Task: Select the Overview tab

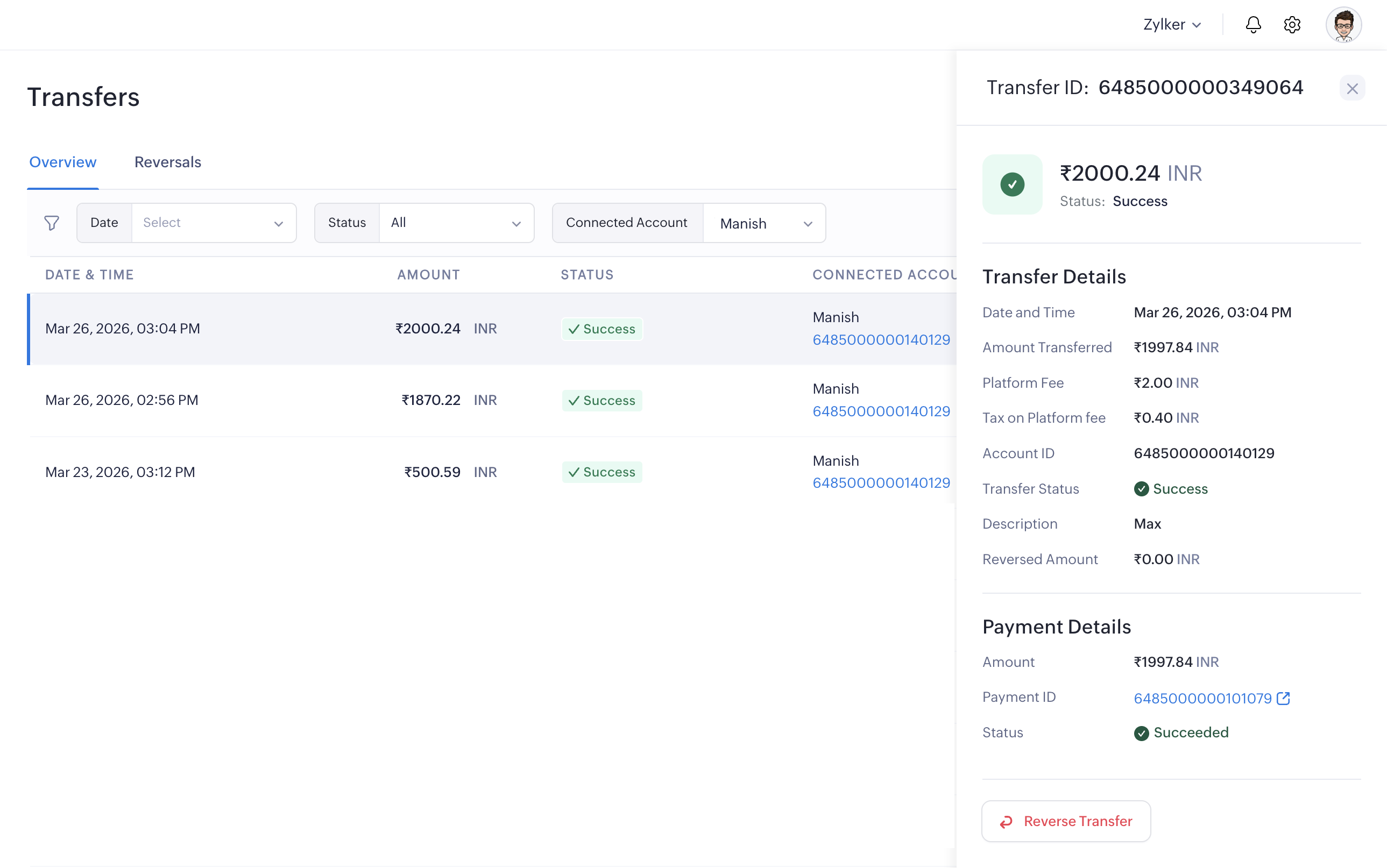Action: coord(62,162)
